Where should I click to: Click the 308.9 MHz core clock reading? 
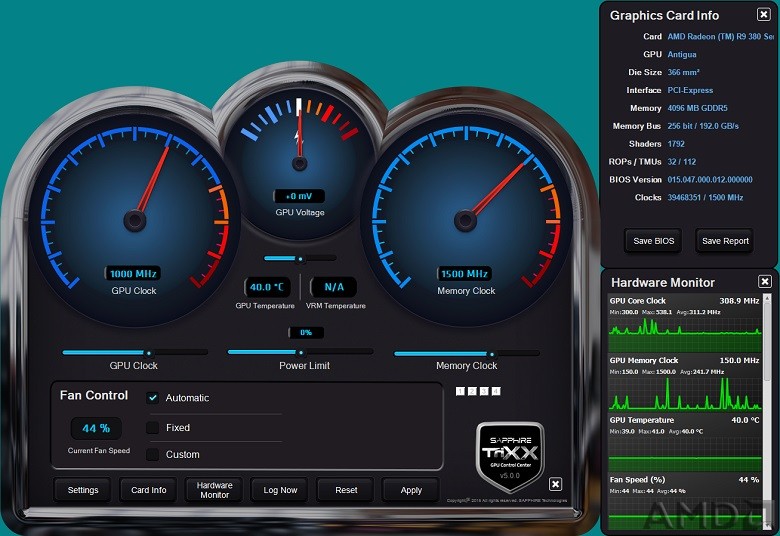tap(739, 301)
